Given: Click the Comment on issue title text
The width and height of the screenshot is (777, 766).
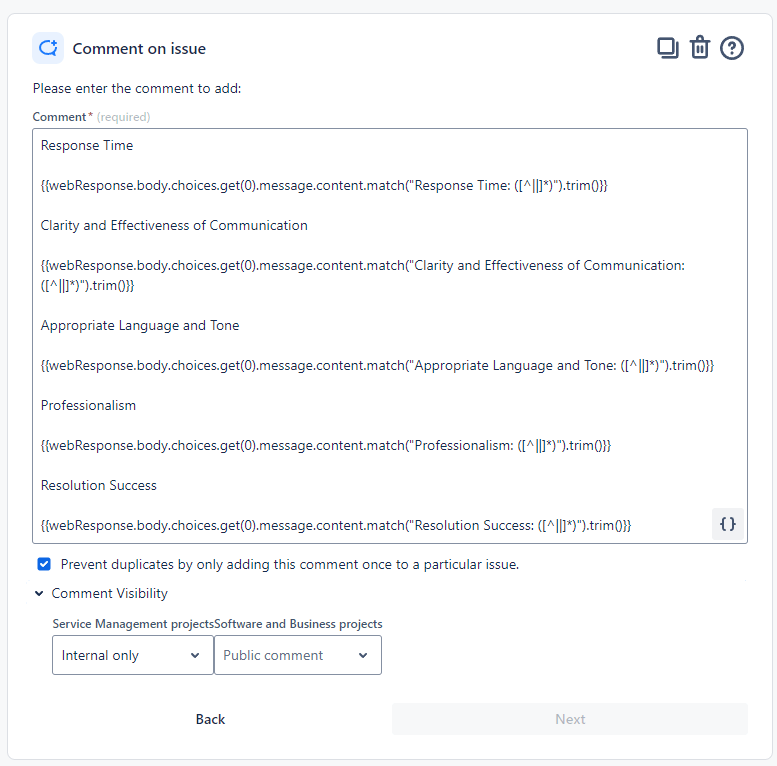Looking at the screenshot, I should tap(139, 48).
